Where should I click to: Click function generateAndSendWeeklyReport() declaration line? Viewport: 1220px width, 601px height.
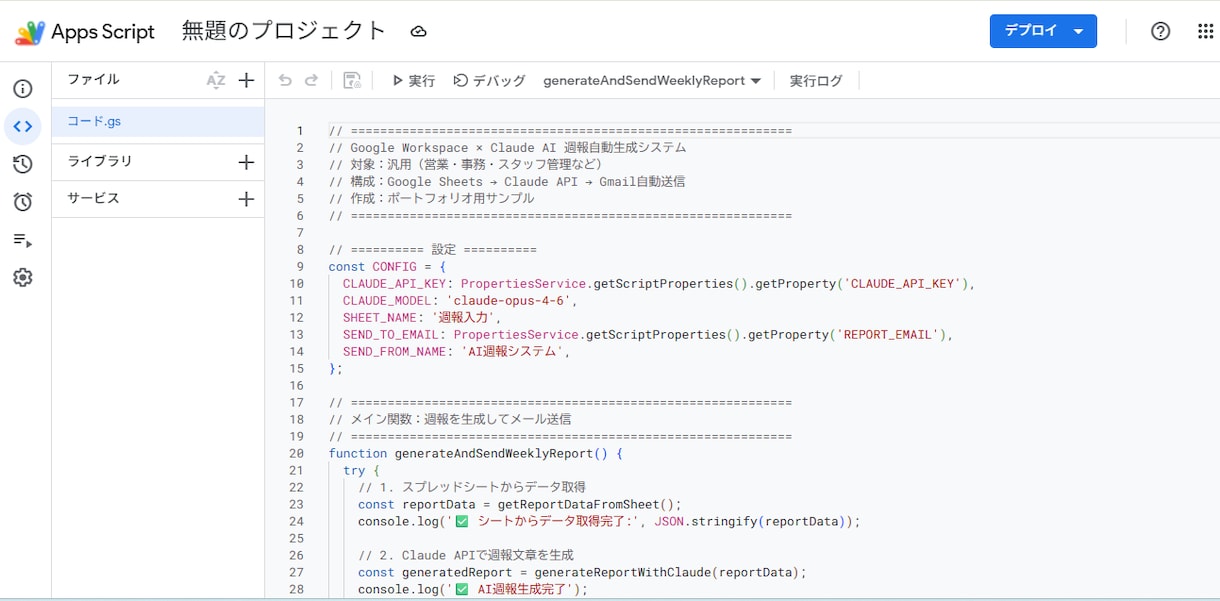[x=476, y=454]
